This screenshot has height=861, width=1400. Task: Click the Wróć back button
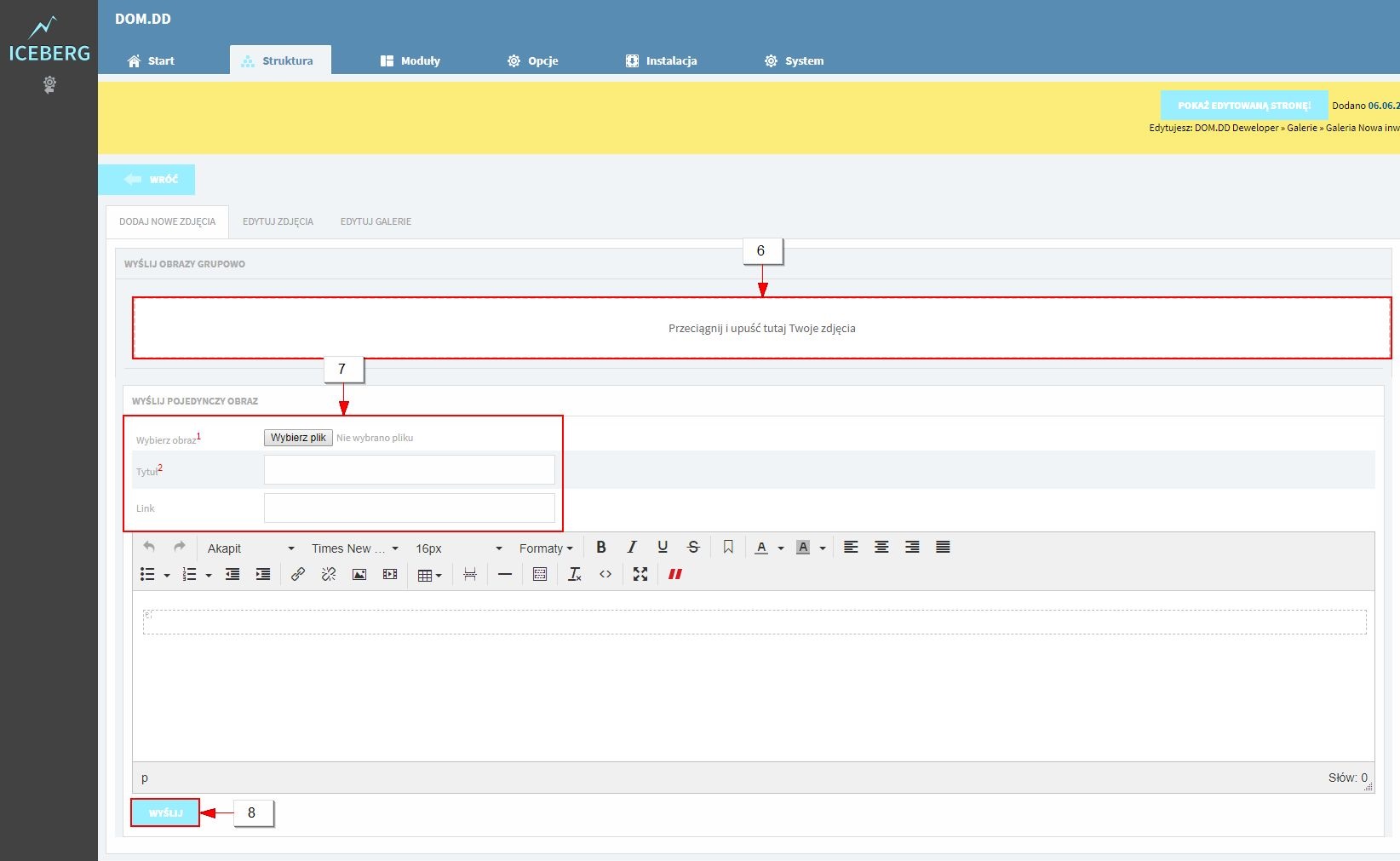146,180
